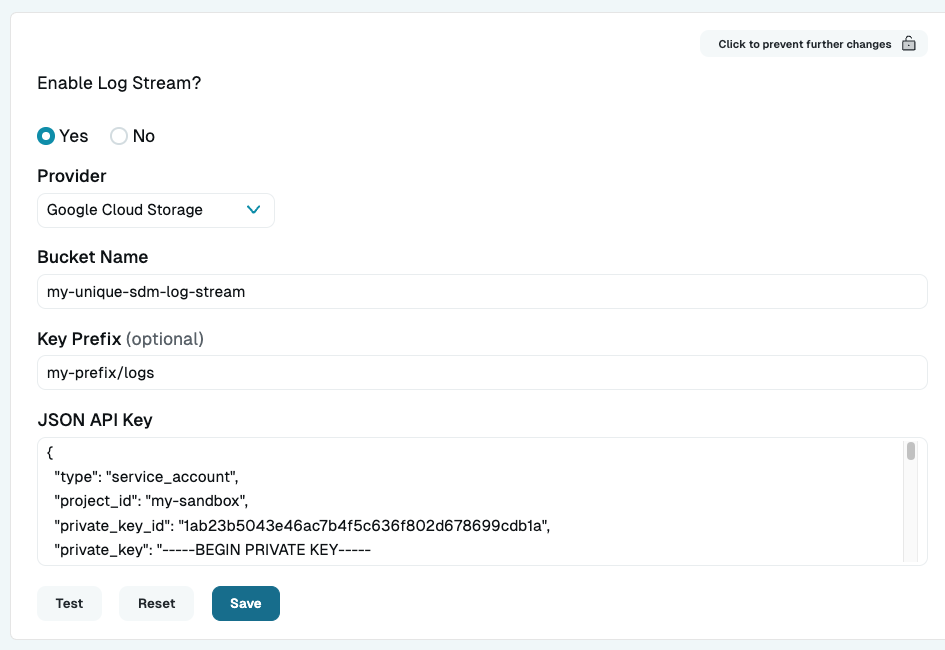Viewport: 945px width, 650px height.
Task: Click the 'Key Prefix (optional)' label
Action: click(120, 339)
